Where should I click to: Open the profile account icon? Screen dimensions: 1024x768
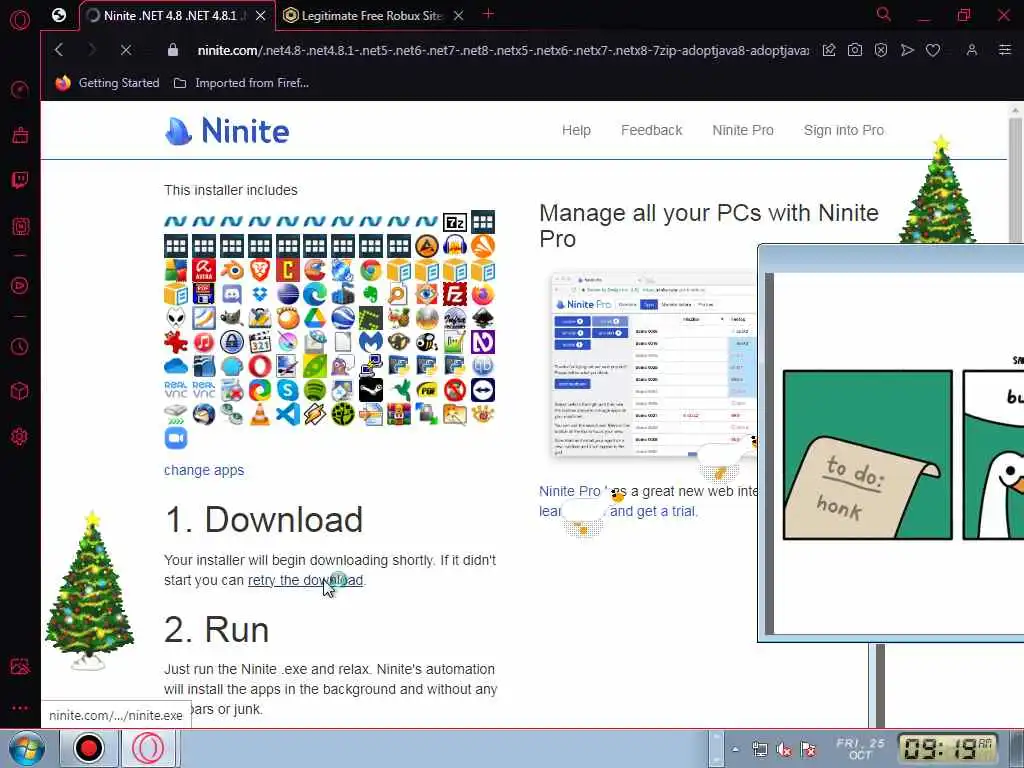(x=972, y=50)
